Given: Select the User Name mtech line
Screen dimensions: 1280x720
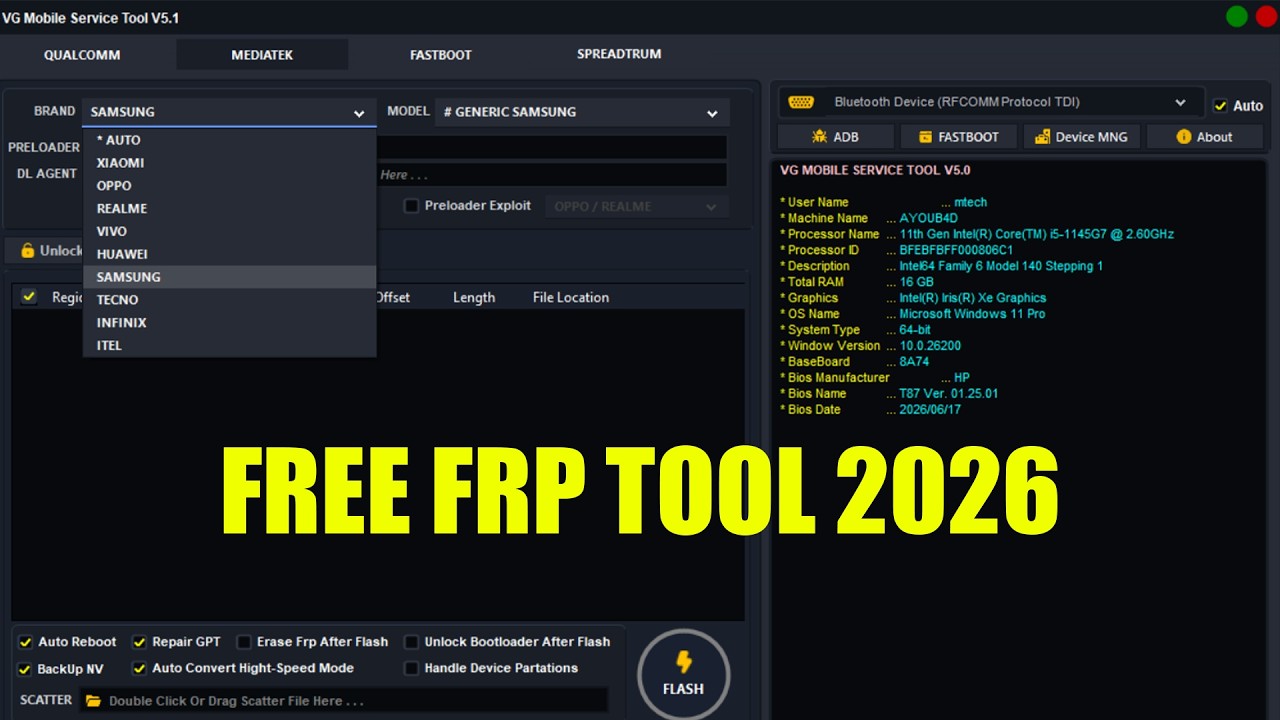Looking at the screenshot, I should pyautogui.click(x=884, y=202).
